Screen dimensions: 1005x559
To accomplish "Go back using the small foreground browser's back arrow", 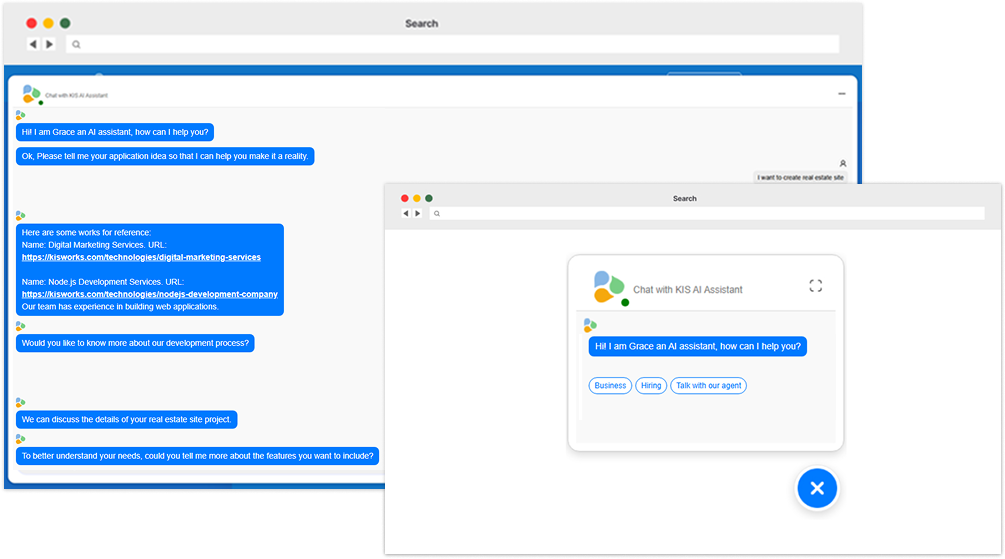I will (x=406, y=213).
